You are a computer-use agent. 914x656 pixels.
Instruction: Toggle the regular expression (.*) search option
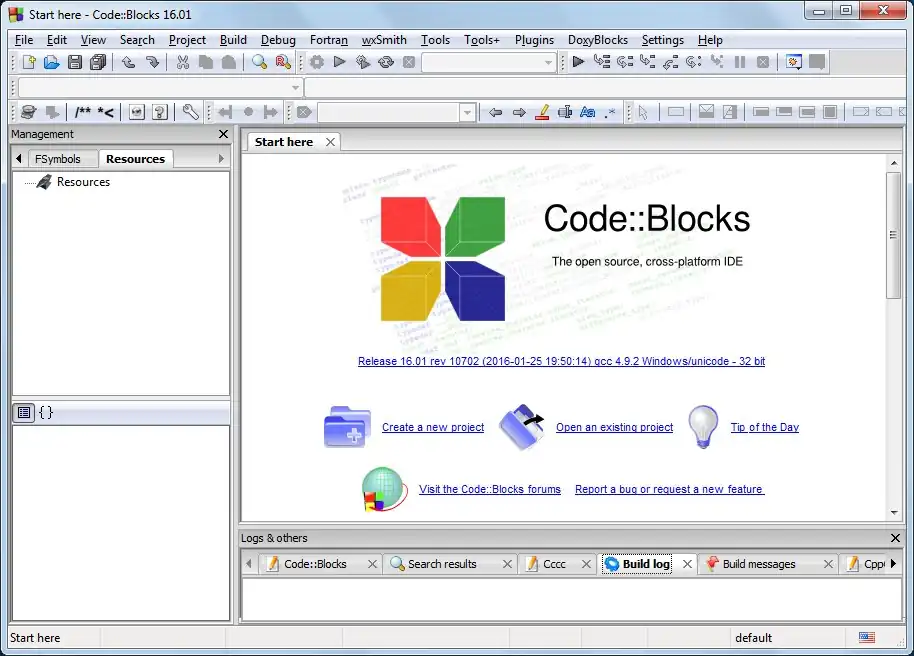click(x=611, y=112)
